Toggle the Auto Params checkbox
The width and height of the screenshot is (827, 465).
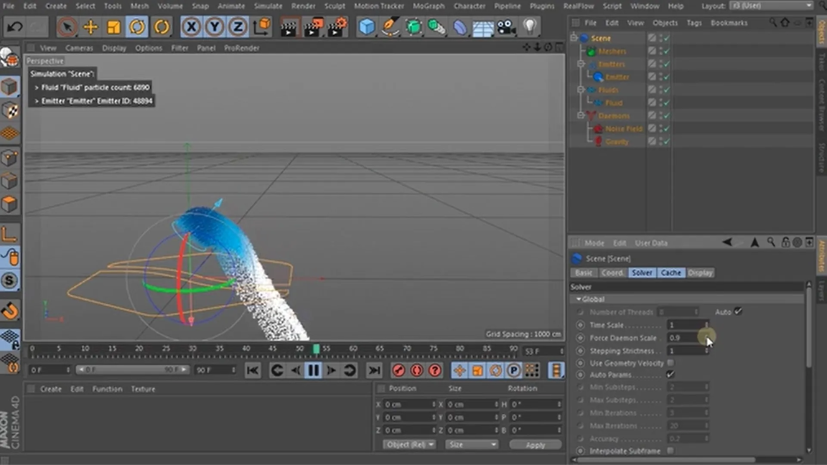coord(670,375)
